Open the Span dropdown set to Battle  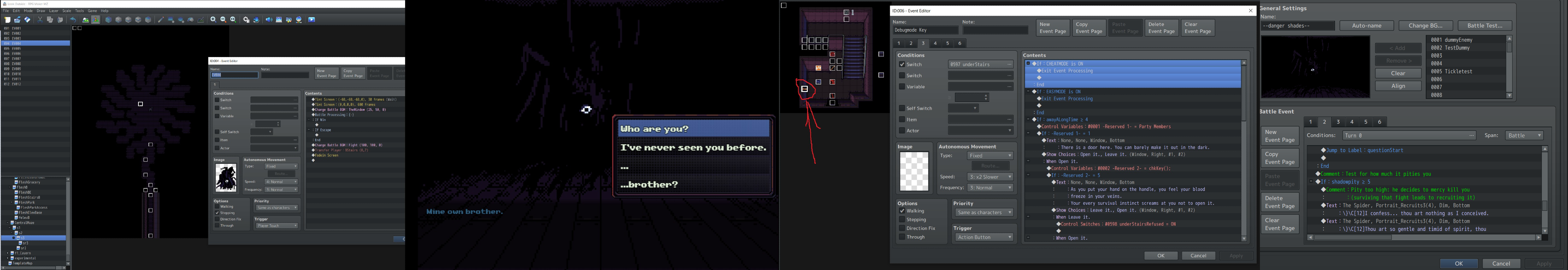[x=1524, y=135]
